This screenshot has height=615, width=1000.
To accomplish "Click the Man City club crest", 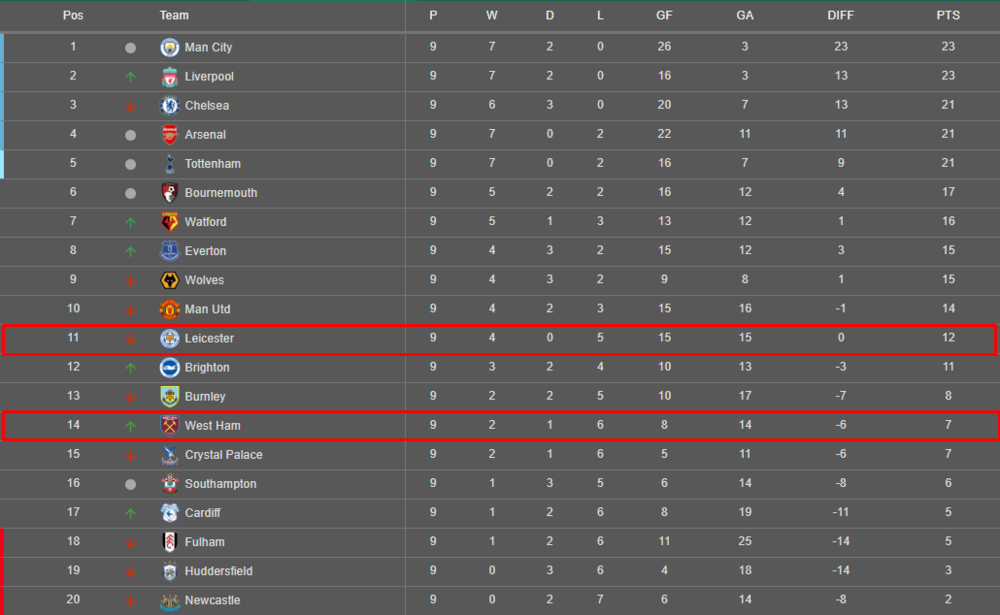I will click(x=169, y=47).
